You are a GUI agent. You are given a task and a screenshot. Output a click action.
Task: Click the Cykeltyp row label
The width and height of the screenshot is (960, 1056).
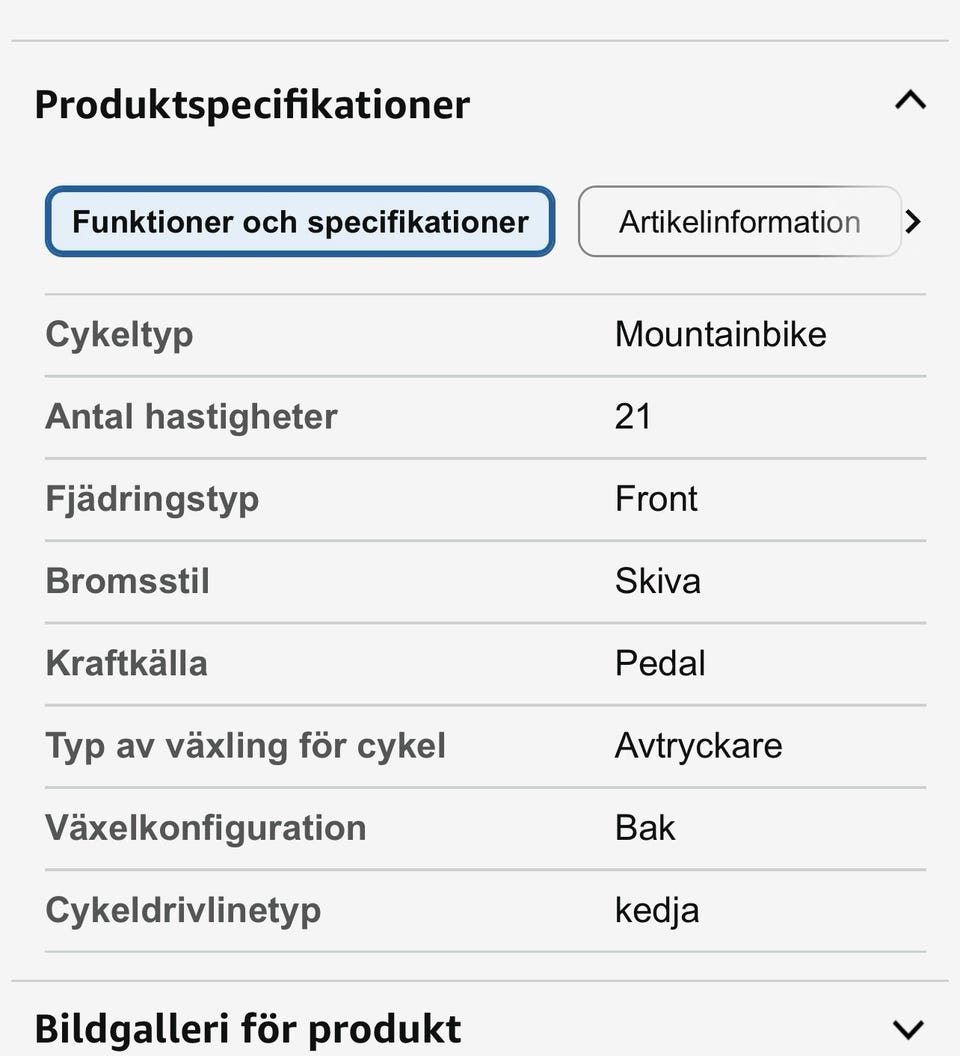pyautogui.click(x=119, y=334)
